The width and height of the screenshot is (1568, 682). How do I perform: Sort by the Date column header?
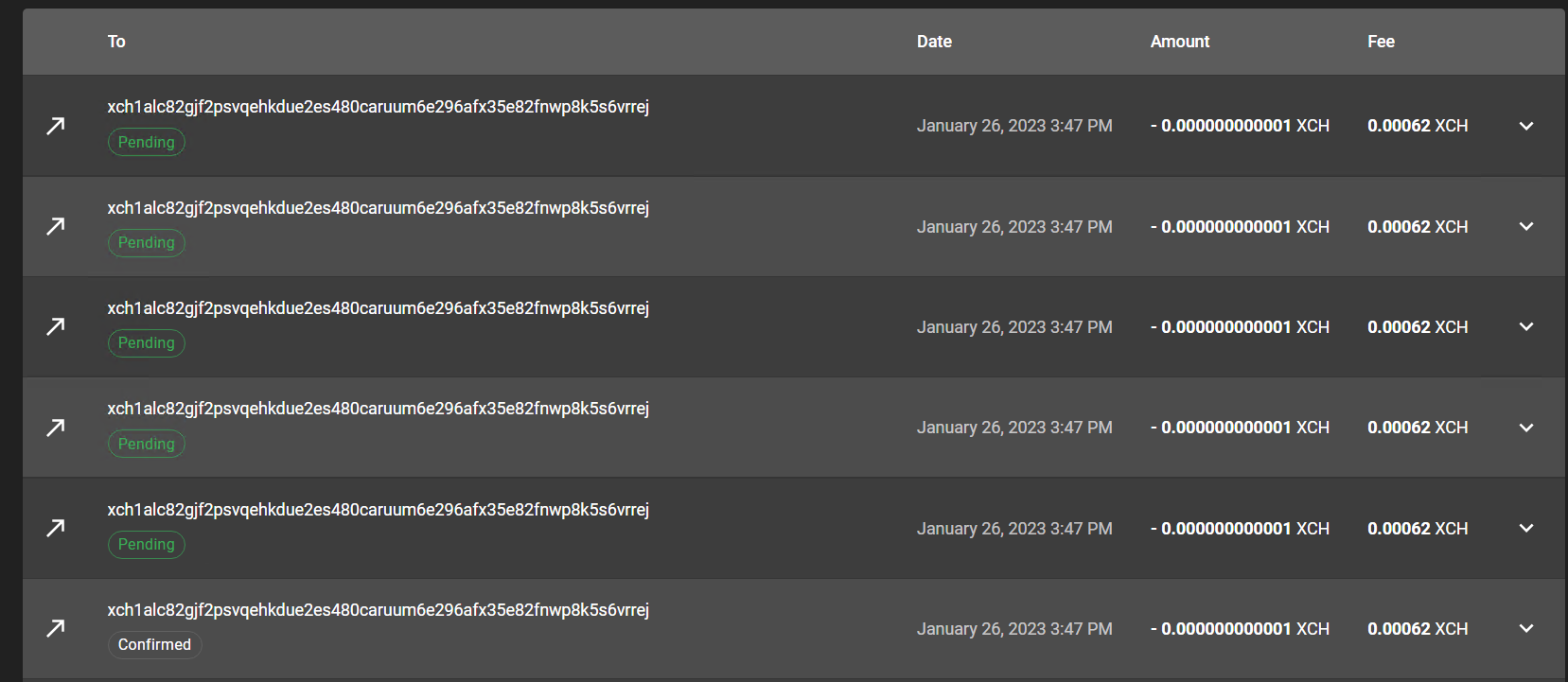(x=933, y=41)
